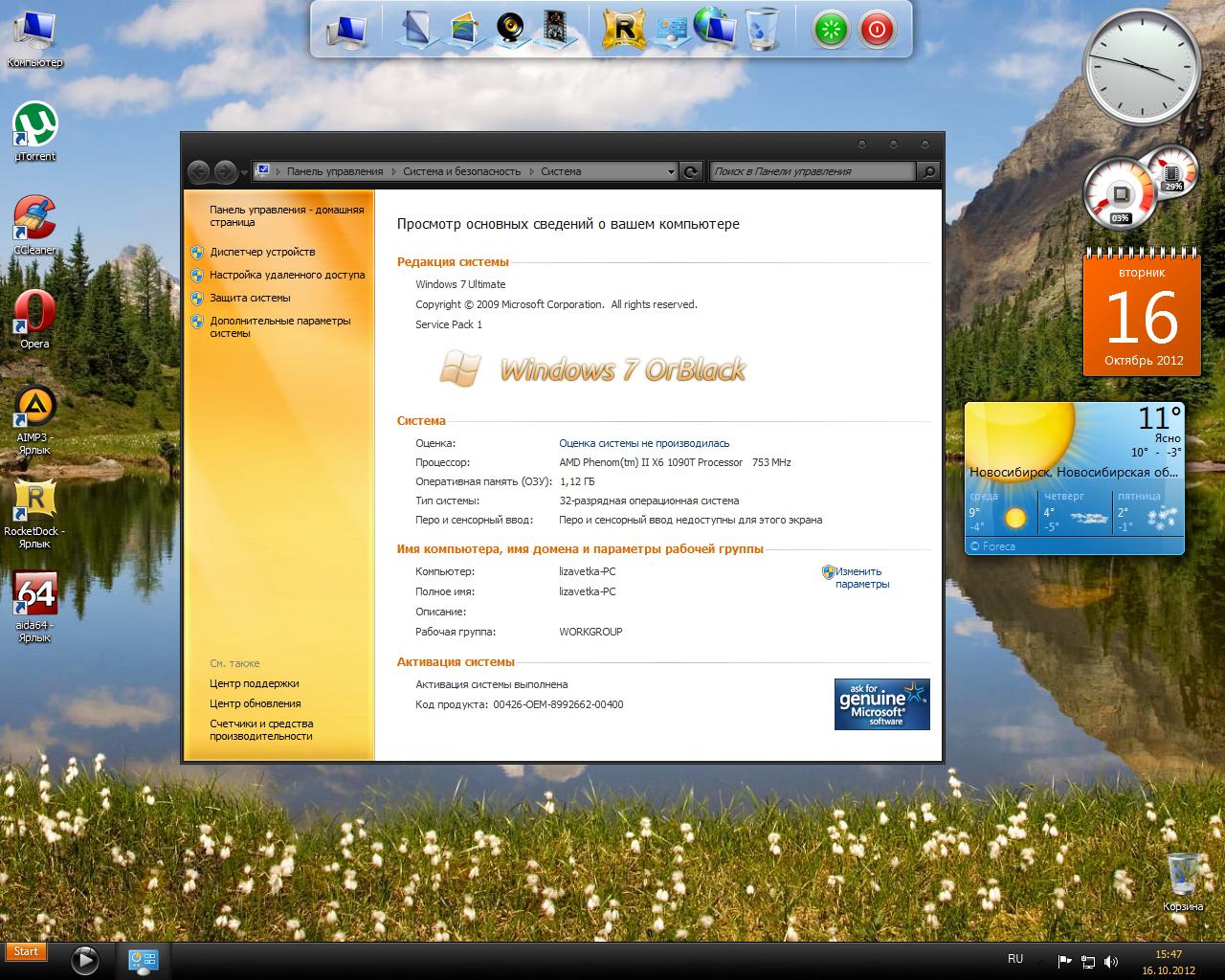Screen dimensions: 1225x980
Task: Click the Windows 7 Ultimate text
Action: point(460,284)
